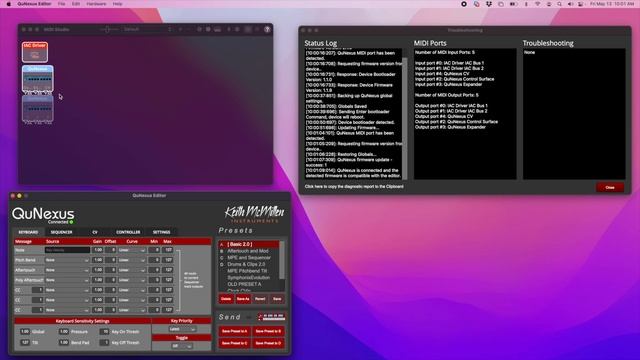Click the Save As preset button
The height and width of the screenshot is (360, 640).
tap(243, 299)
